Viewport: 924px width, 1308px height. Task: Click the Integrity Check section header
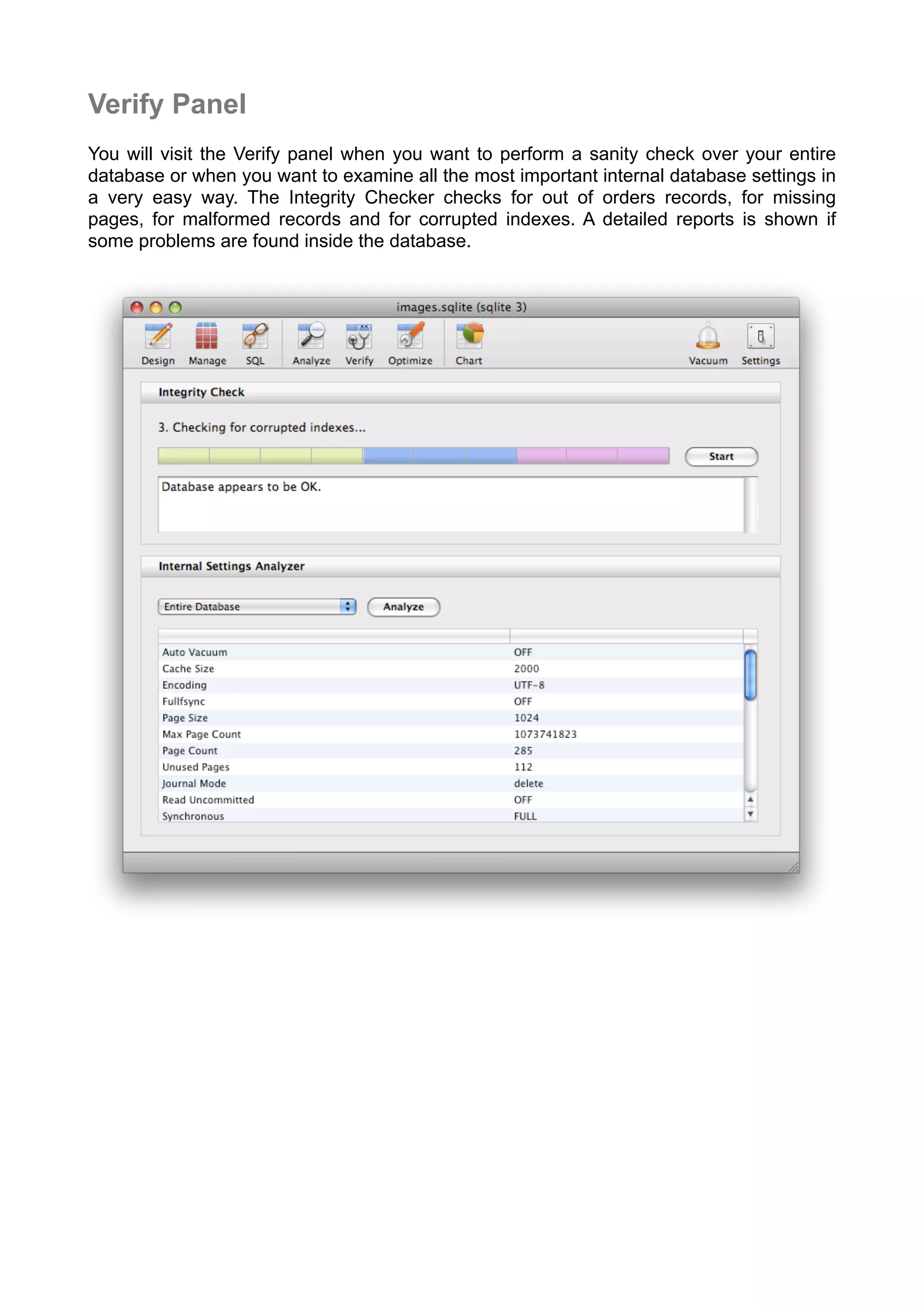click(x=461, y=392)
